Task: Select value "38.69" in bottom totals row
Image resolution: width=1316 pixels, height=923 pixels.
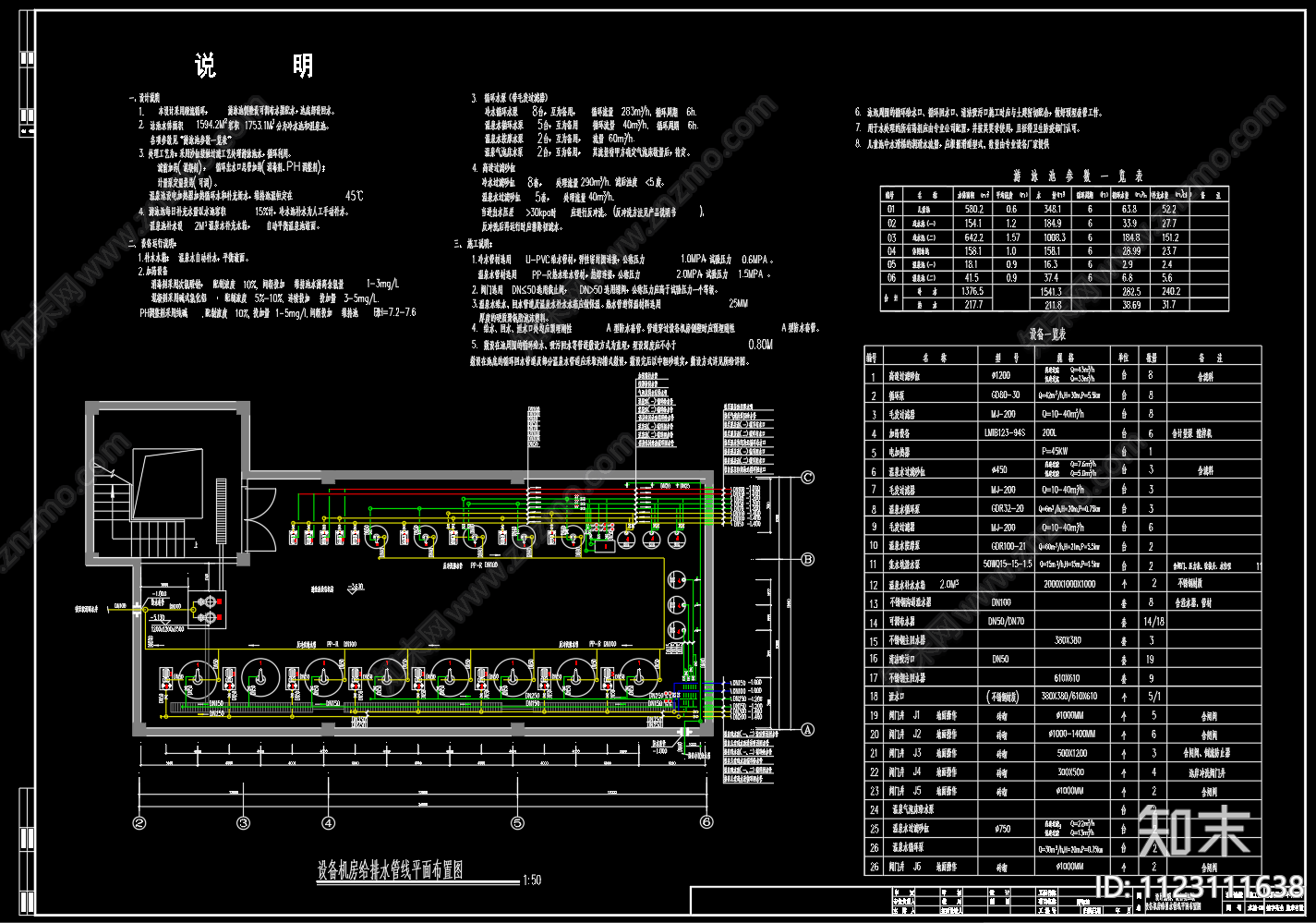Action: 1131,305
